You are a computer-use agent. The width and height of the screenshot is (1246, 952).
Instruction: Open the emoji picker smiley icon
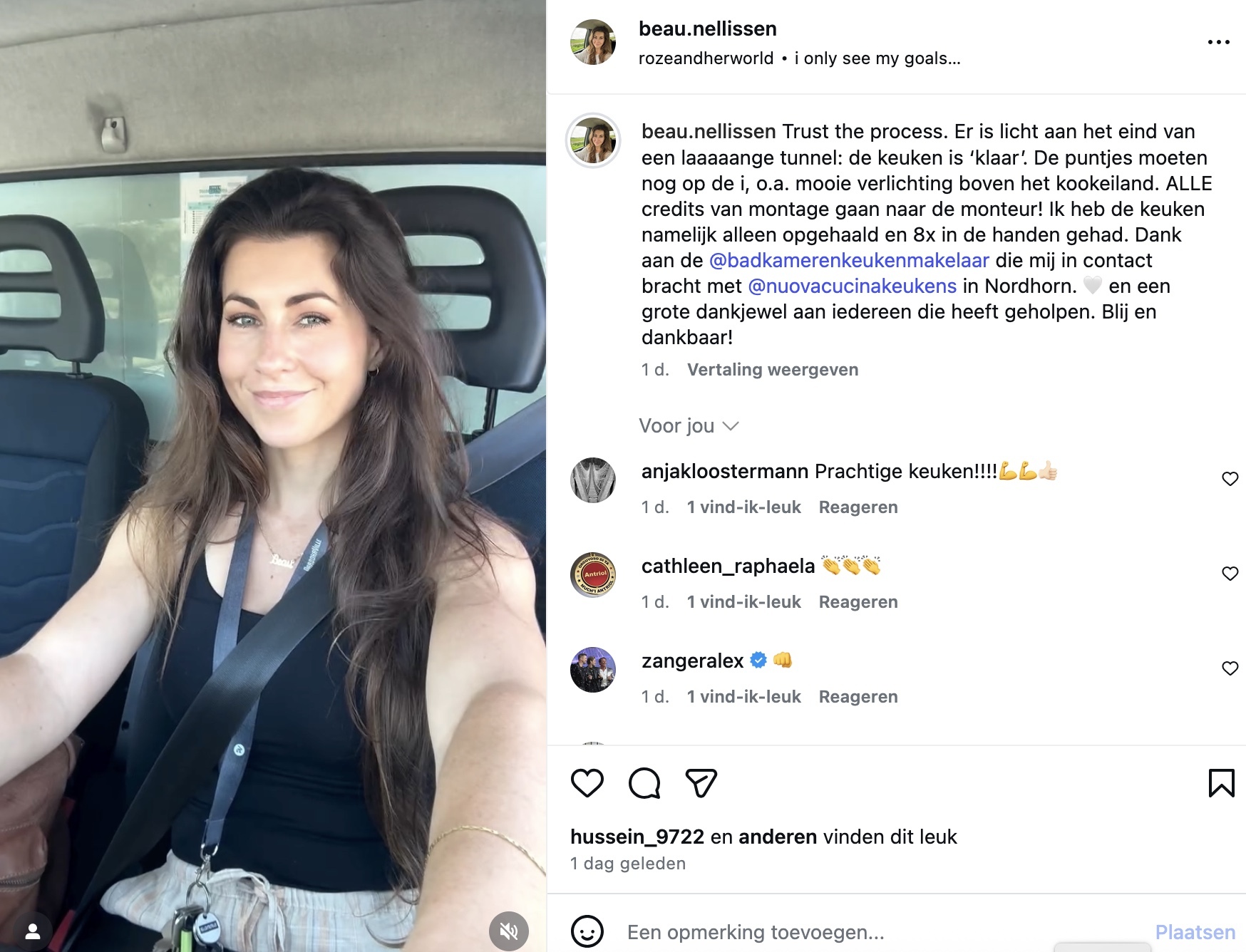click(587, 931)
